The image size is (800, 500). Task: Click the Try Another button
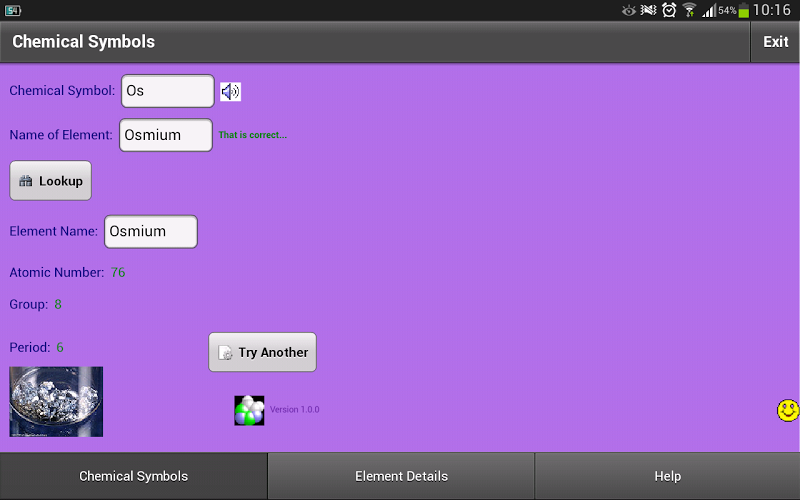pyautogui.click(x=262, y=352)
